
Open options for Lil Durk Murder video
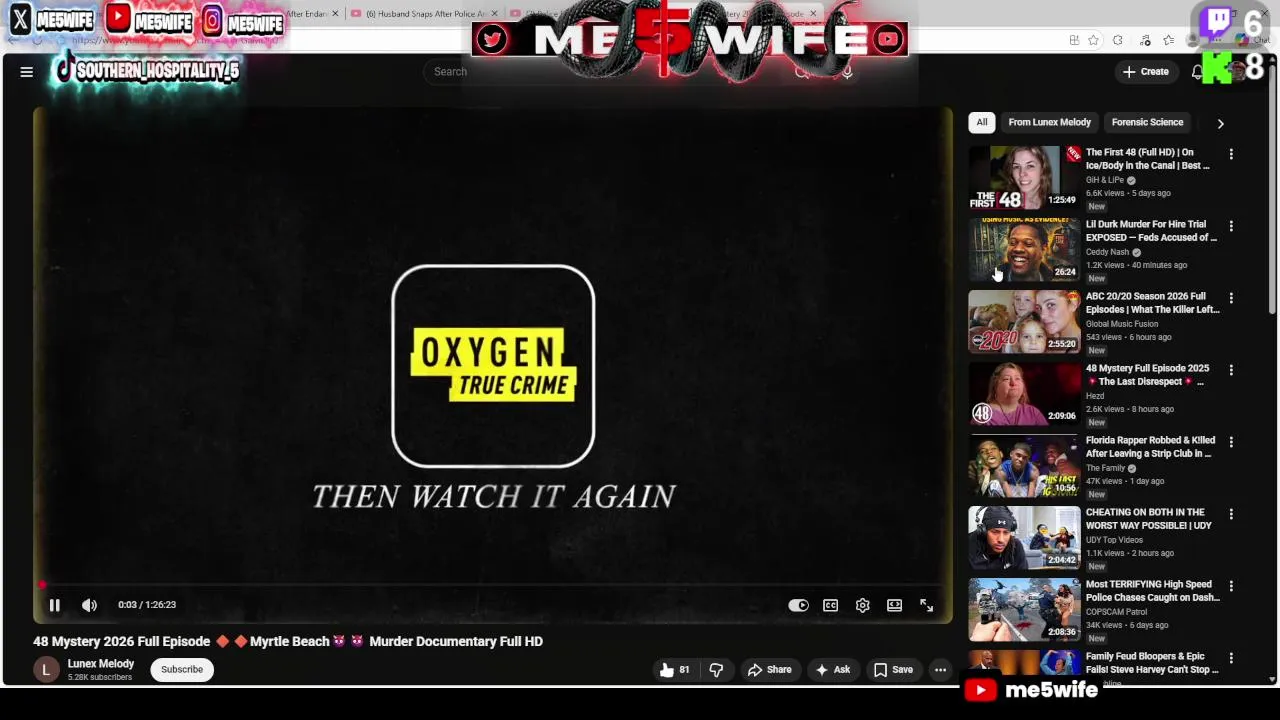(1231, 226)
